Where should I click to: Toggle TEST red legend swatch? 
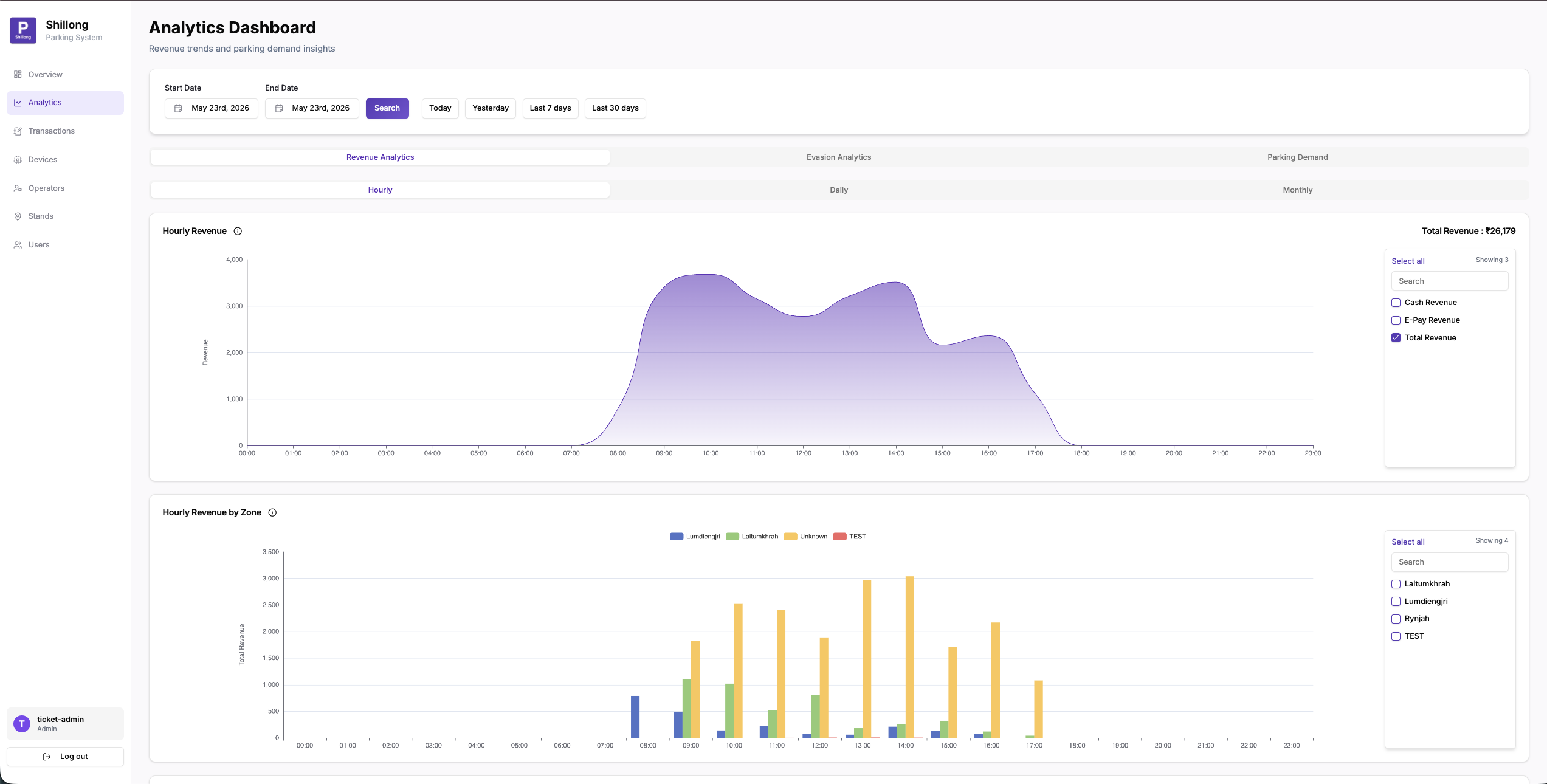(x=839, y=537)
